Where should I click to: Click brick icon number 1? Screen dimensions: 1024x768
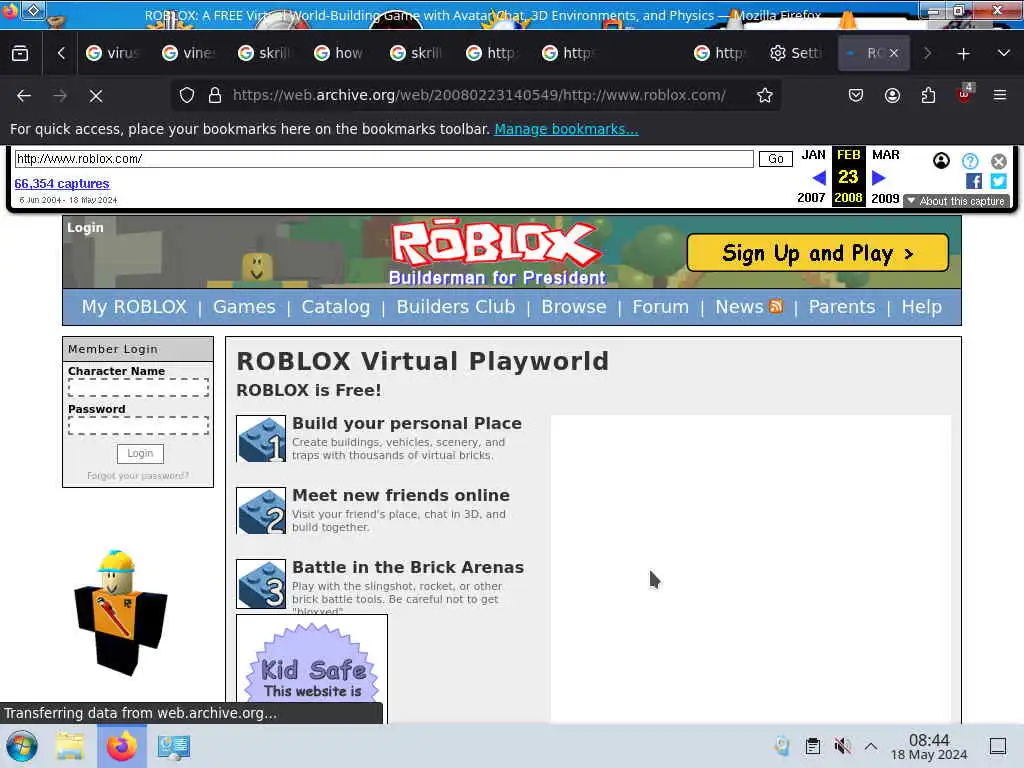(x=261, y=439)
